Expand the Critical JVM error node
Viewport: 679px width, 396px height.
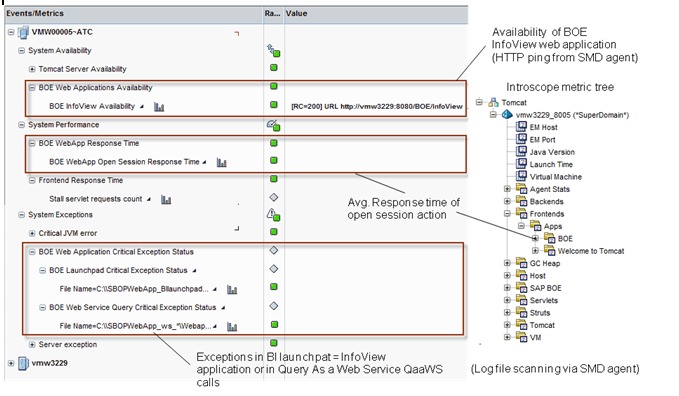click(x=32, y=234)
